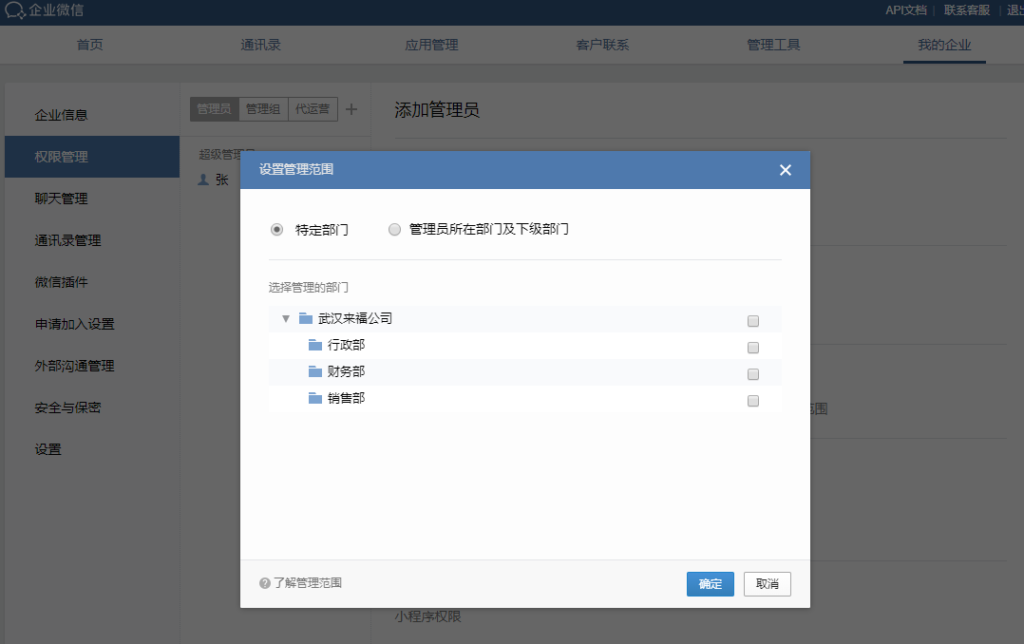The image size is (1024, 644).
Task: Check the 财务部 checkbox
Action: click(x=753, y=373)
